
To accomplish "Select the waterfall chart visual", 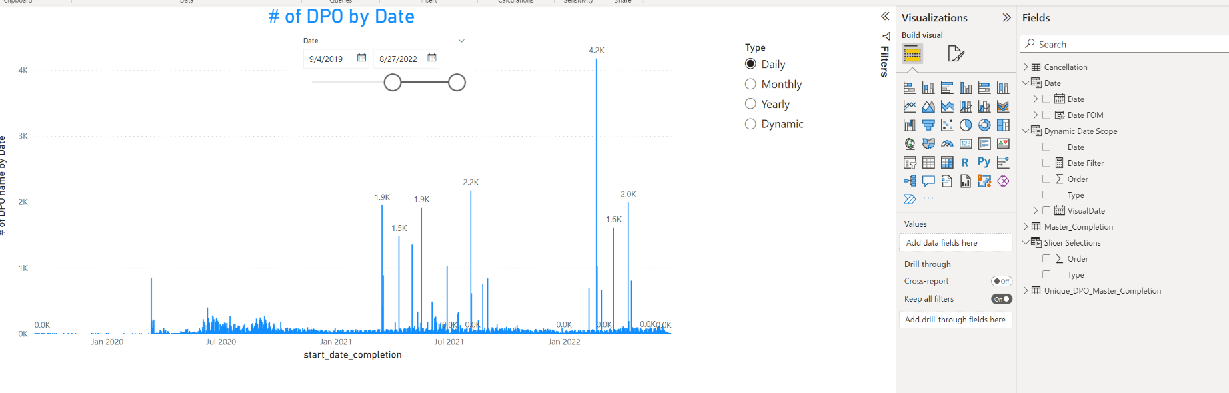I will (910, 125).
